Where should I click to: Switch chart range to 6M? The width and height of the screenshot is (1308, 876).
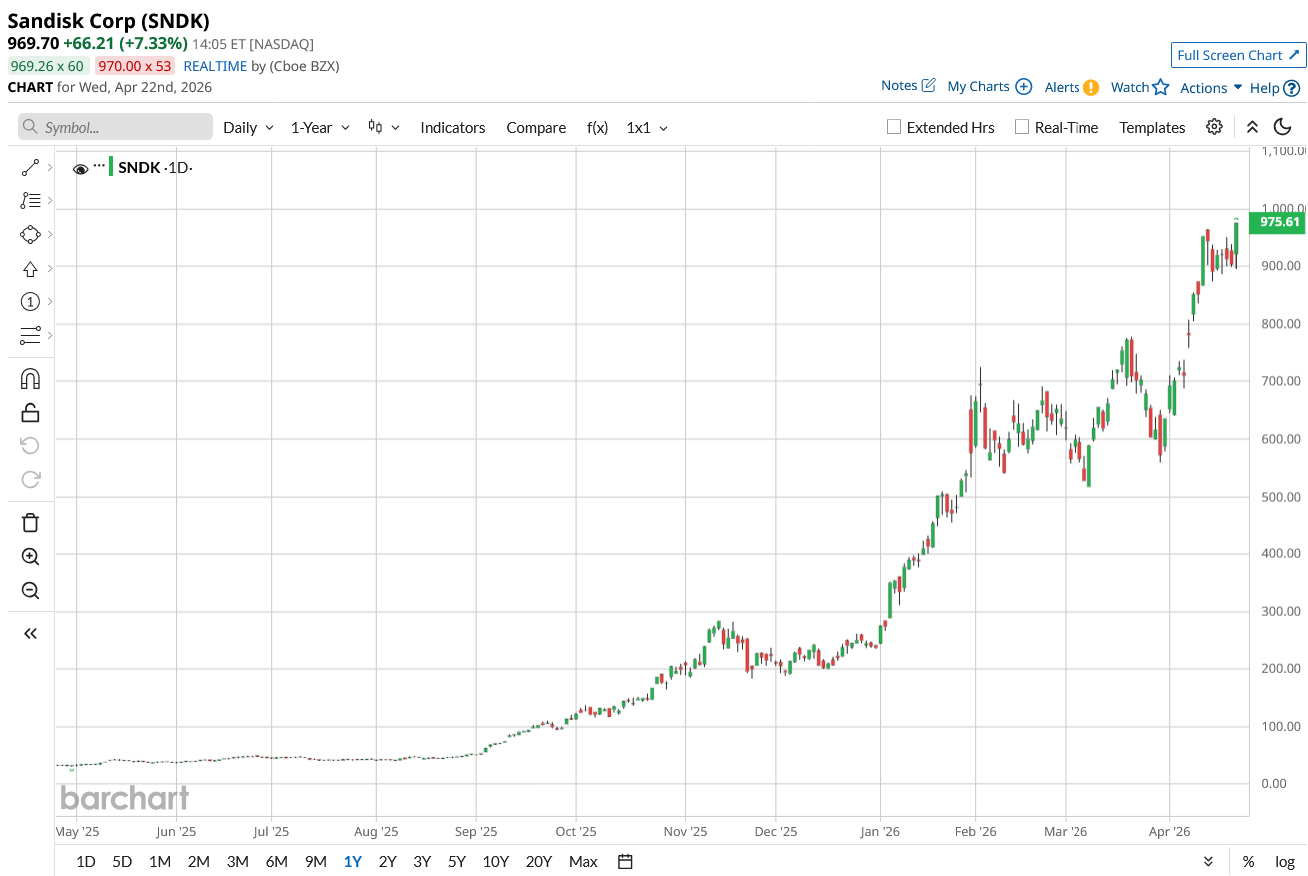(x=276, y=861)
